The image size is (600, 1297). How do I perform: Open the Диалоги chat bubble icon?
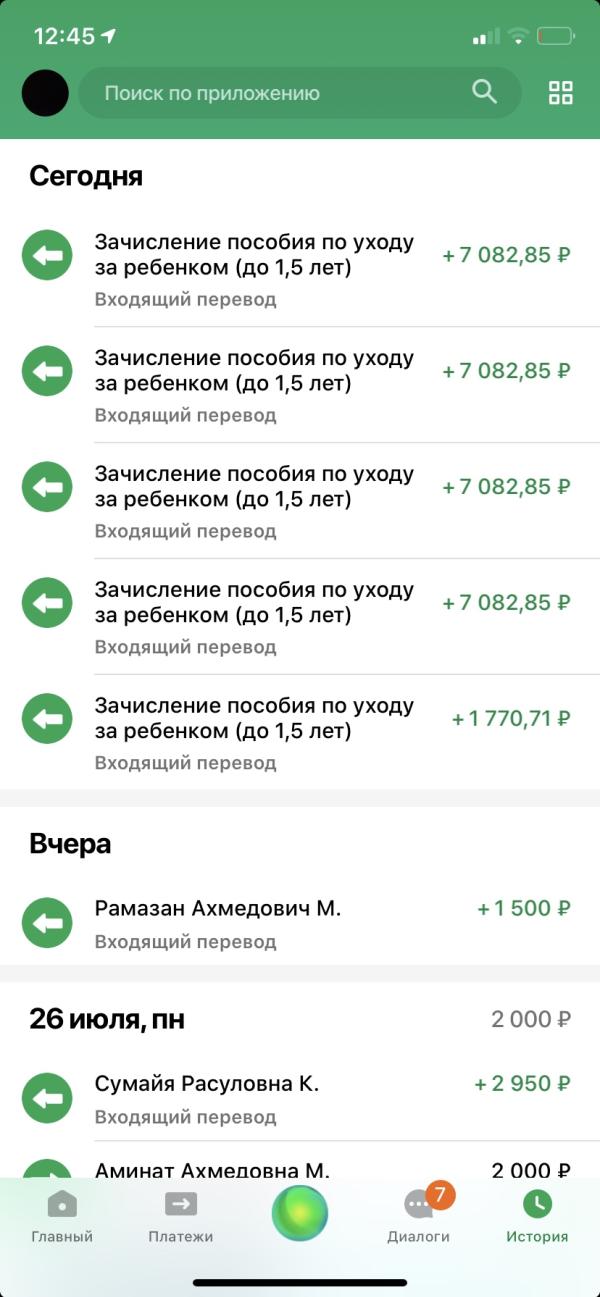click(419, 1205)
